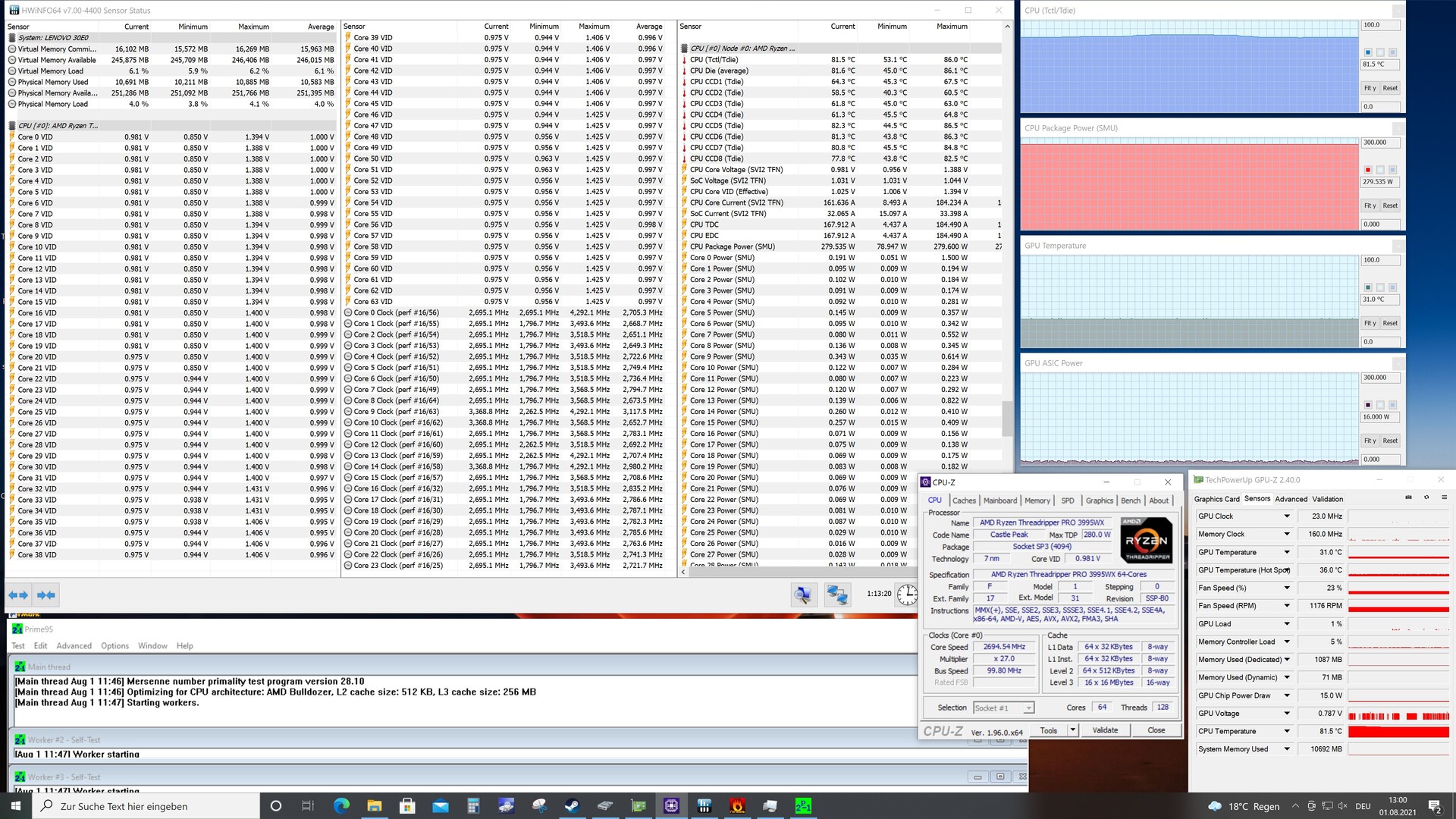Click GPU-Z refresh icon
This screenshot has width=1456, height=819.
[1426, 497]
